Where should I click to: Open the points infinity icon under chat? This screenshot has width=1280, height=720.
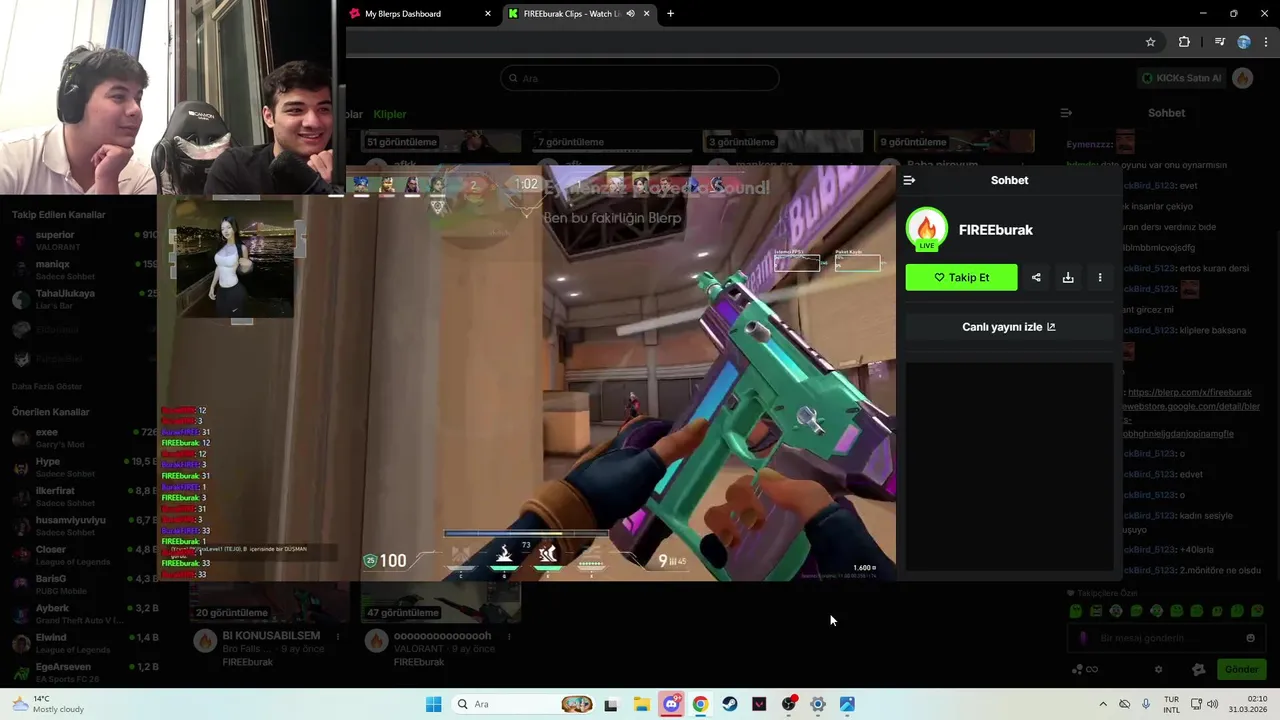[x=1084, y=670]
